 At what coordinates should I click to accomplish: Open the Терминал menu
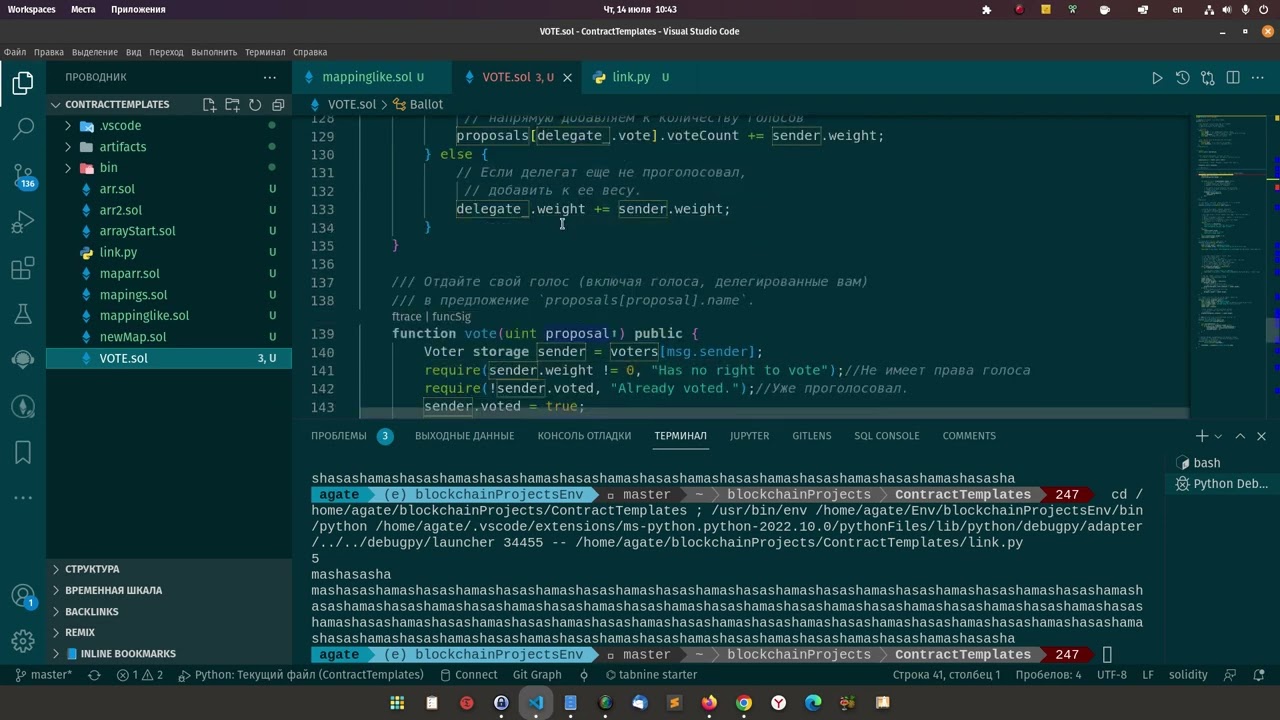click(265, 52)
